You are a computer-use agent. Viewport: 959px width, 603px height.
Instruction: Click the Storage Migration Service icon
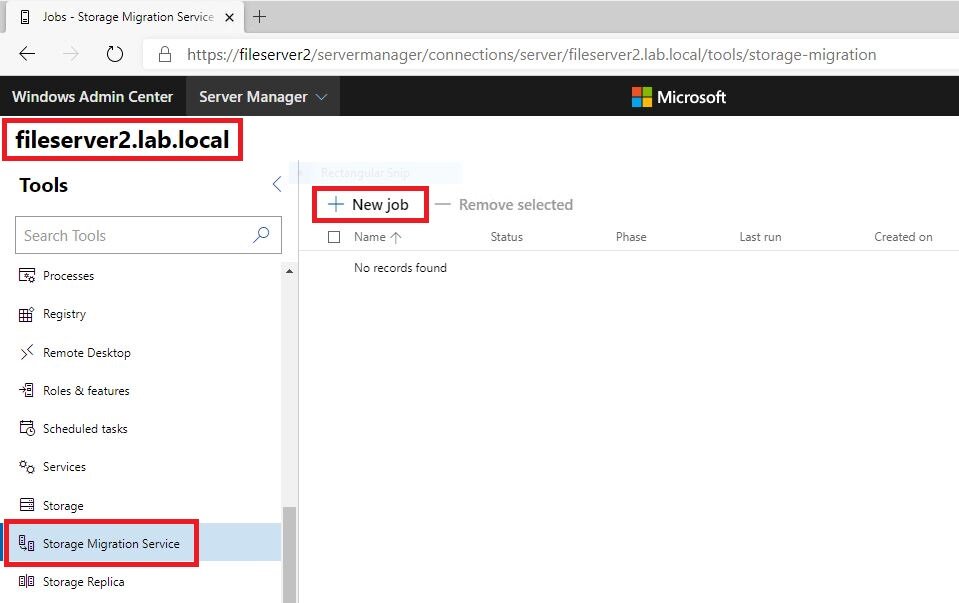26,543
